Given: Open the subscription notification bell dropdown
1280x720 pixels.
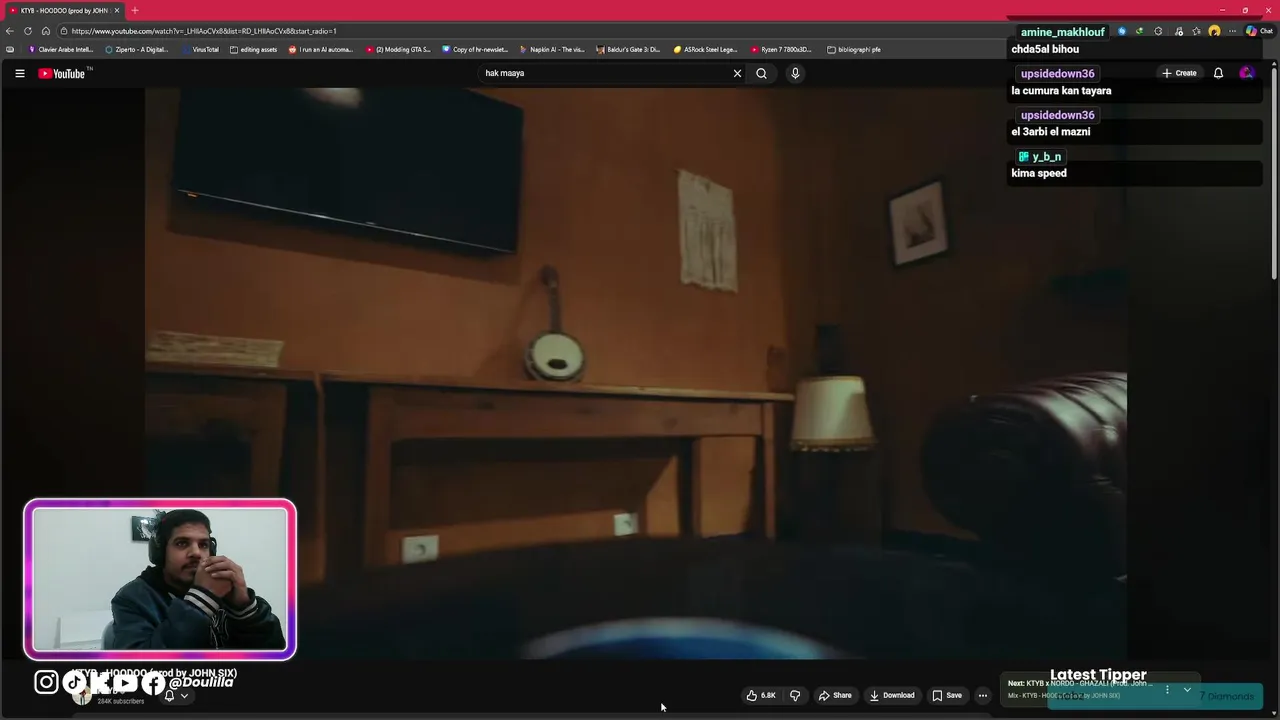Looking at the screenshot, I should [x=176, y=696].
